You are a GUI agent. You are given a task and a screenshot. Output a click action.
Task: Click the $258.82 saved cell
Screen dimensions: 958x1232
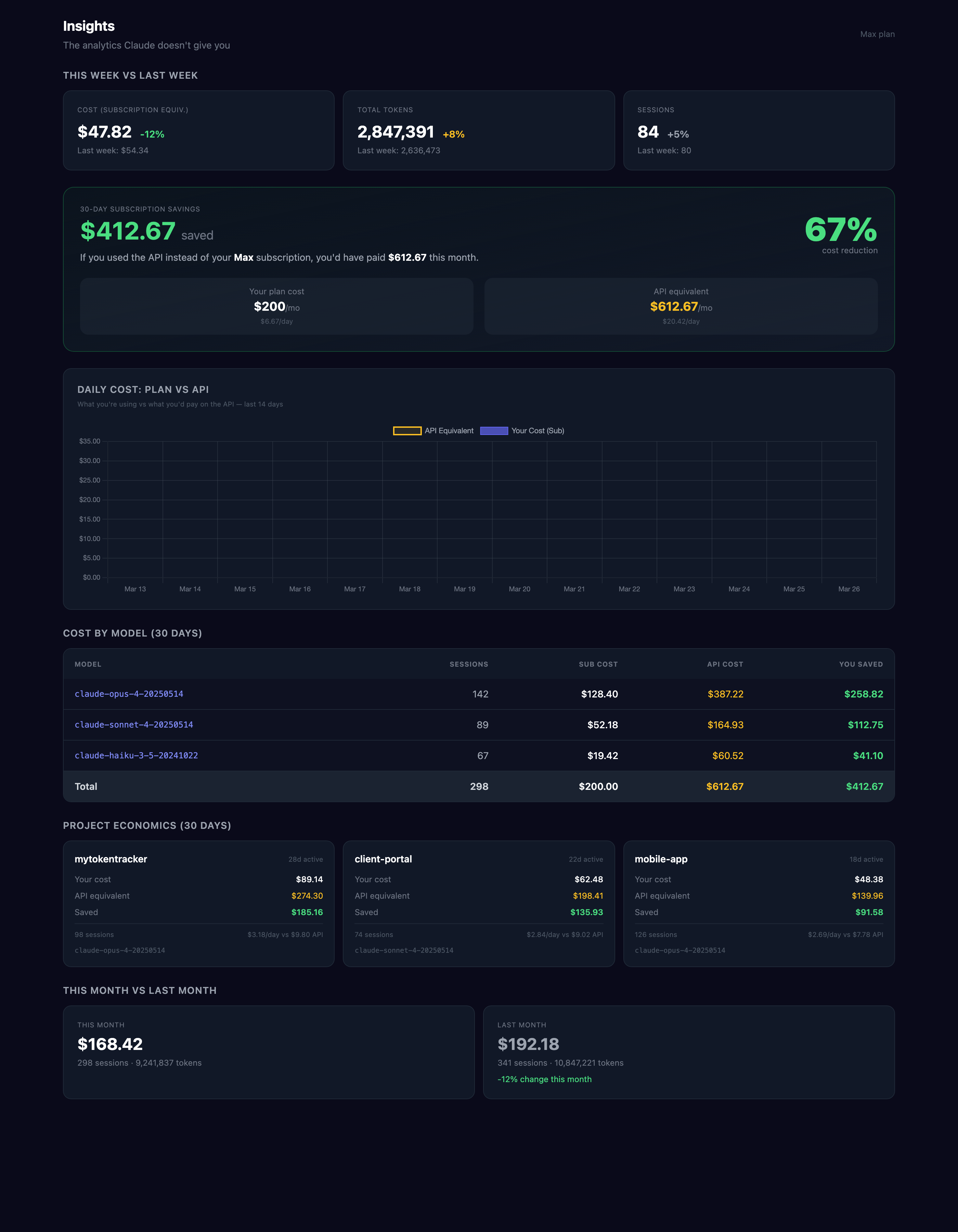coord(863,694)
